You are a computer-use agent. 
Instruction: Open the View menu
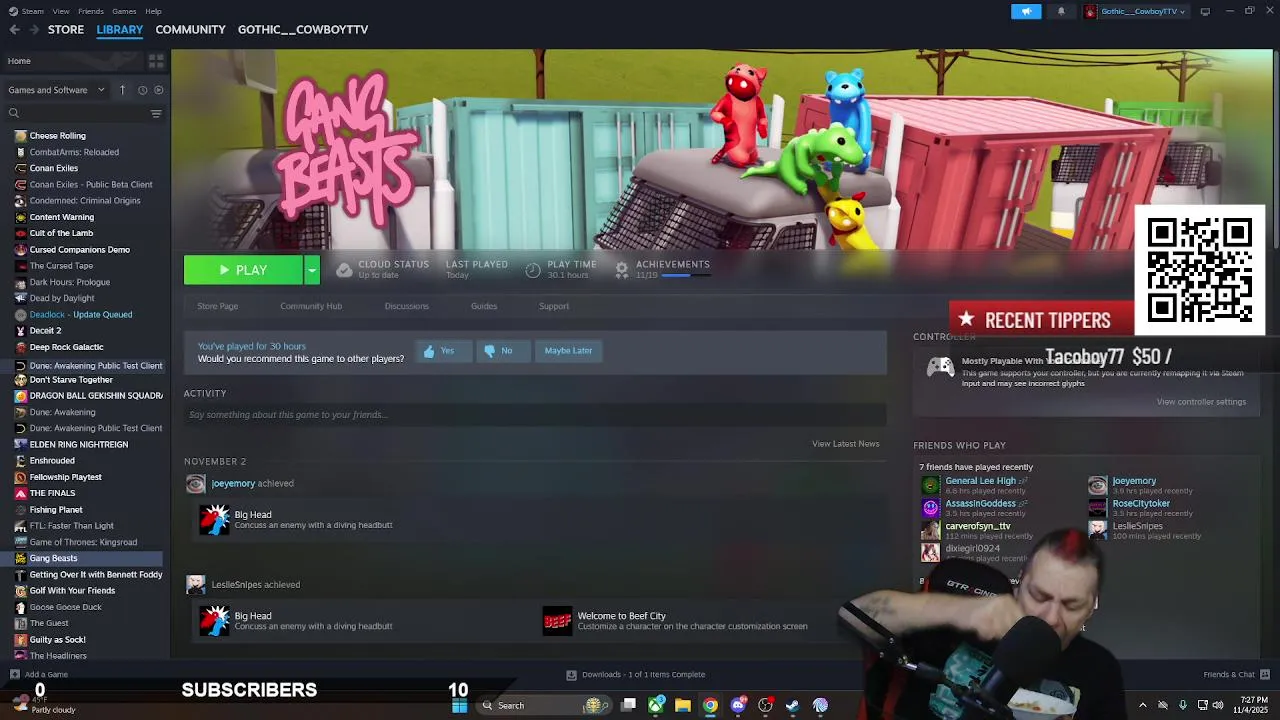click(x=61, y=11)
